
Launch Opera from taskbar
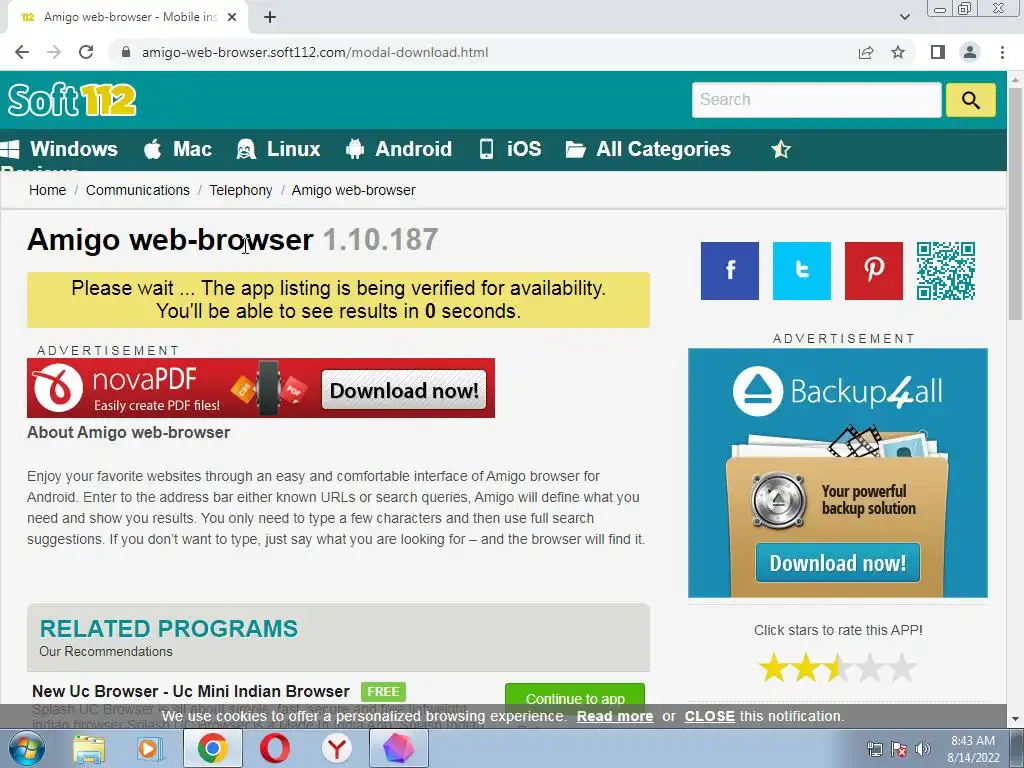pos(275,748)
